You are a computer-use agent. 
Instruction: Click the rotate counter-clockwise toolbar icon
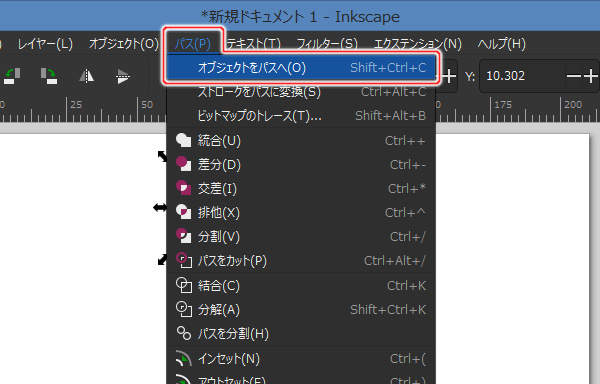tap(12, 76)
